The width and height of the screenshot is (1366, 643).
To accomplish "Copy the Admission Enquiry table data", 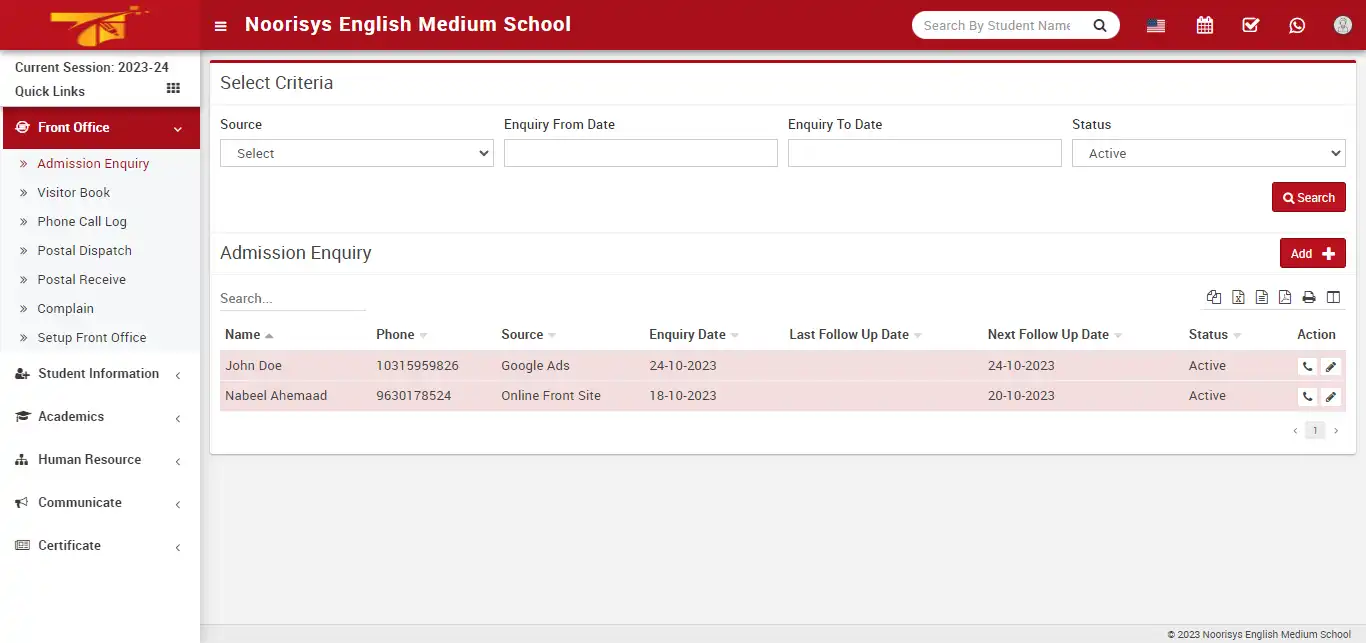I will 1214,297.
